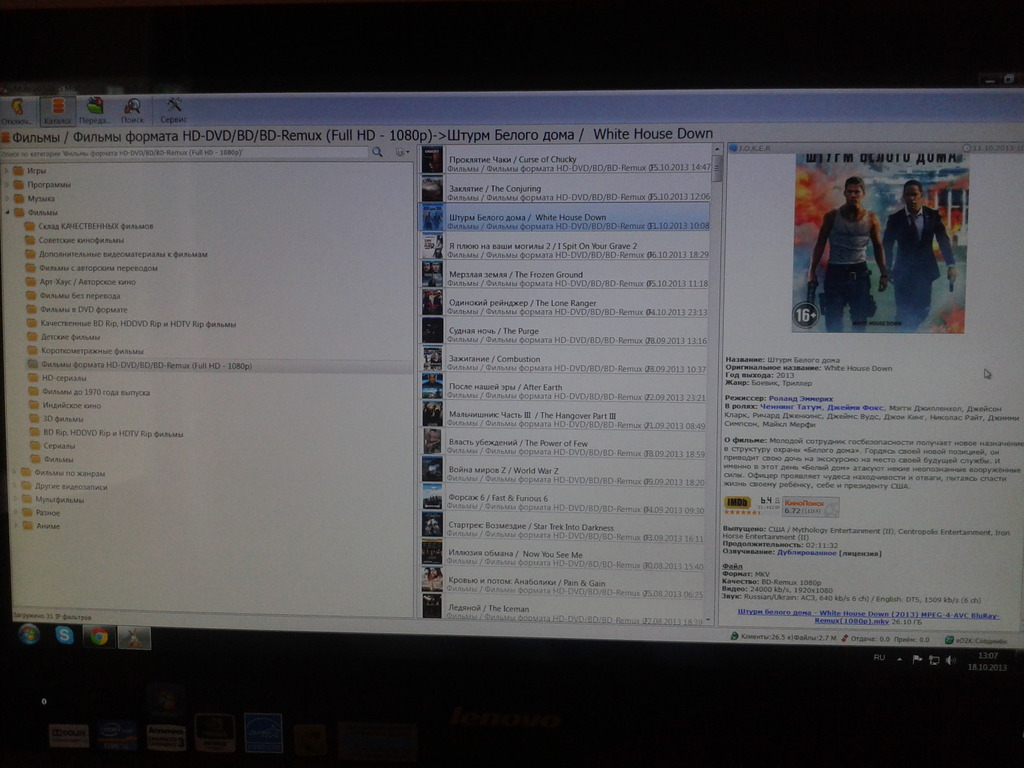Click the КиноПоиск rating badge
This screenshot has width=1024, height=768.
810,506
